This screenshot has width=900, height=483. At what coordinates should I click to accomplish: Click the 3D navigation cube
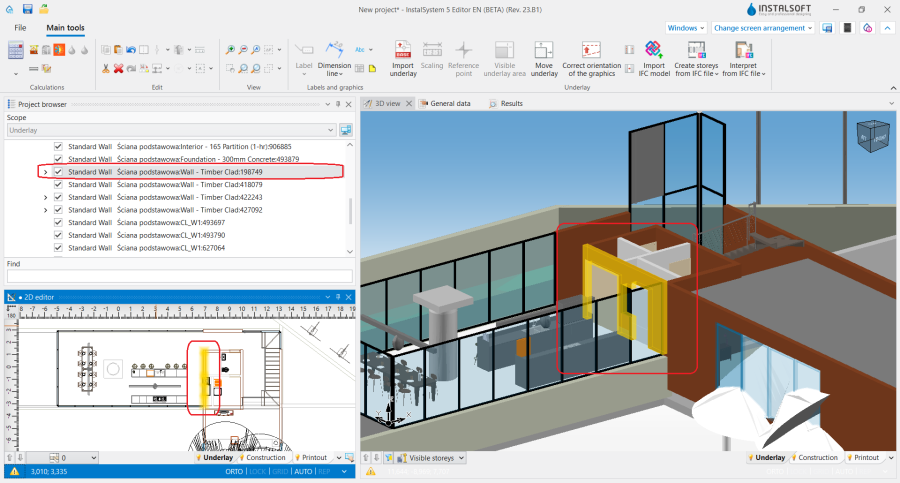pyautogui.click(x=872, y=136)
